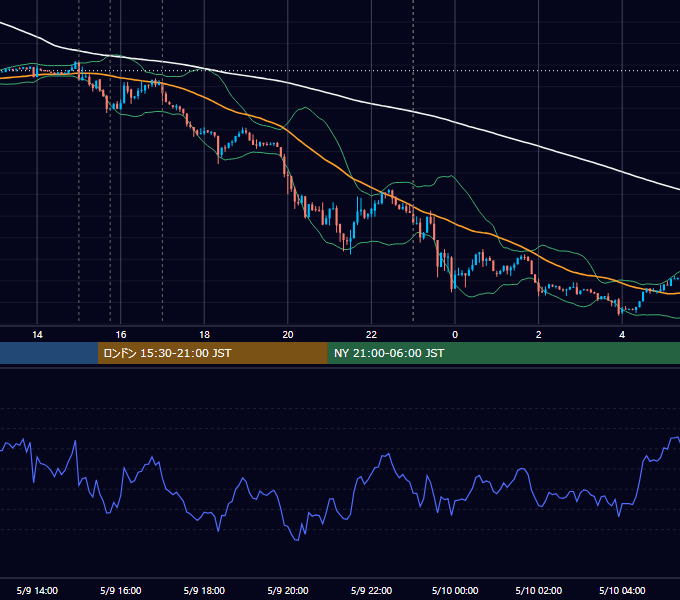Click the '16' hour axis label
680x600 pixels.
coord(121,335)
